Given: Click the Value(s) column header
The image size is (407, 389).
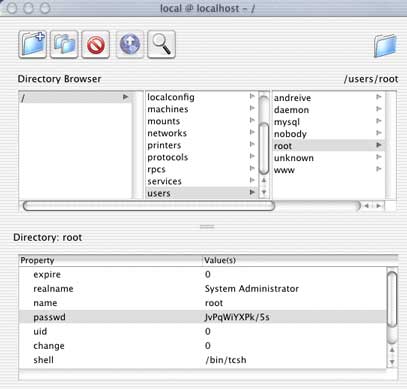Looking at the screenshot, I should (x=300, y=260).
